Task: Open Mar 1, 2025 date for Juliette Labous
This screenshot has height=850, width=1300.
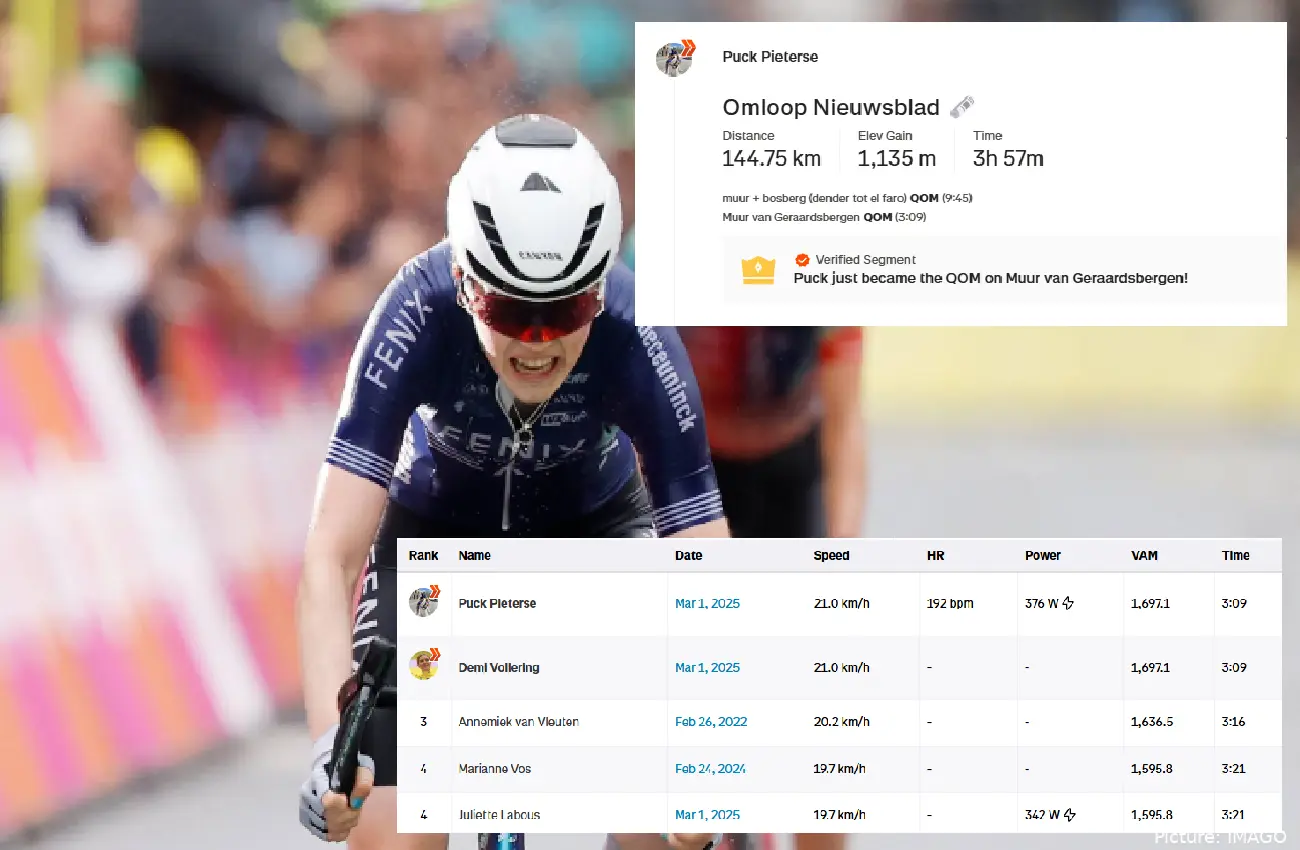Action: pyautogui.click(x=708, y=815)
